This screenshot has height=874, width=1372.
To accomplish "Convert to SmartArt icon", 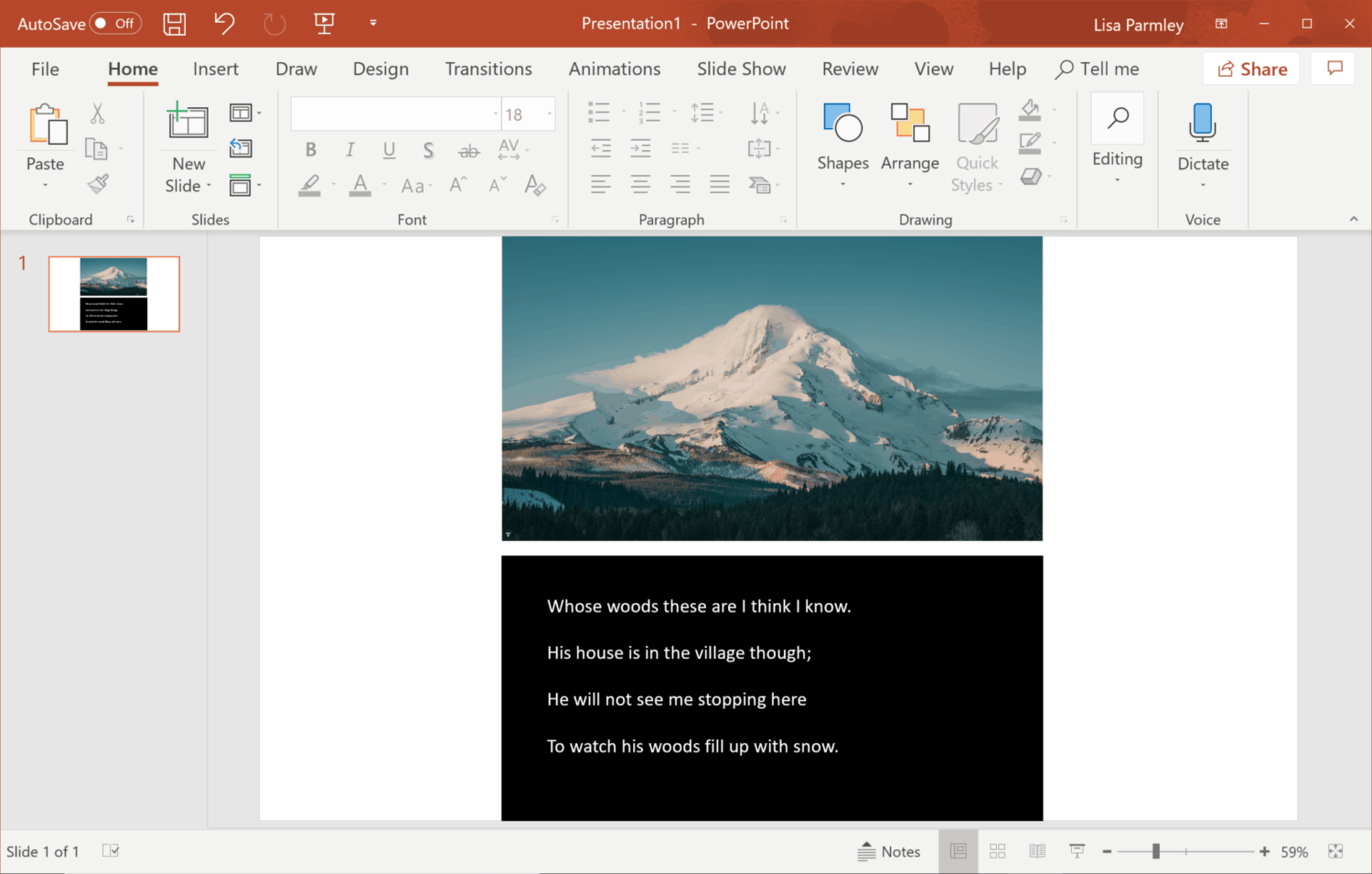I will coord(759,185).
